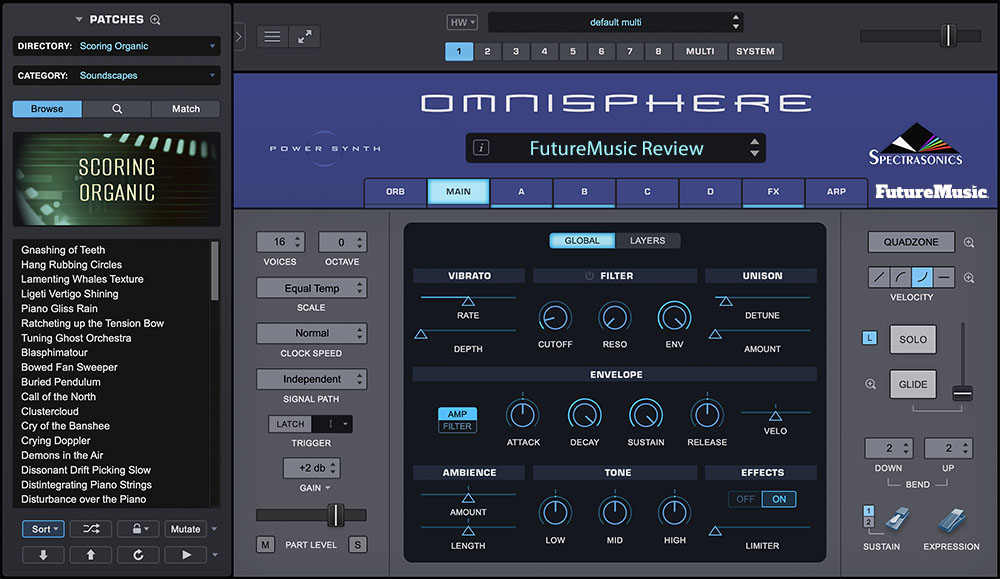Collapse the patch browser side arrow
Screen dimensions: 1000x579
pos(239,37)
